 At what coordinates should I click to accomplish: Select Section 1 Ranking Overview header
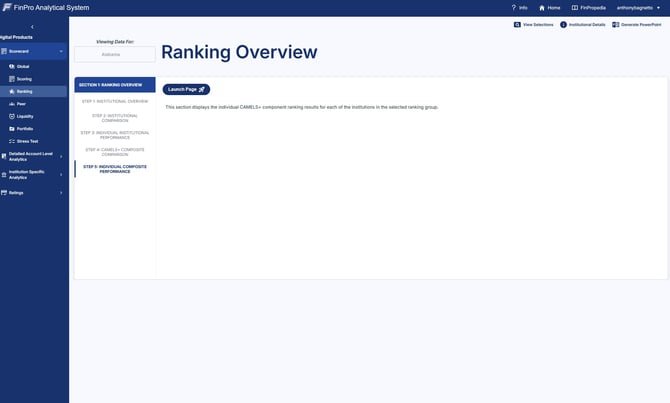coord(115,85)
